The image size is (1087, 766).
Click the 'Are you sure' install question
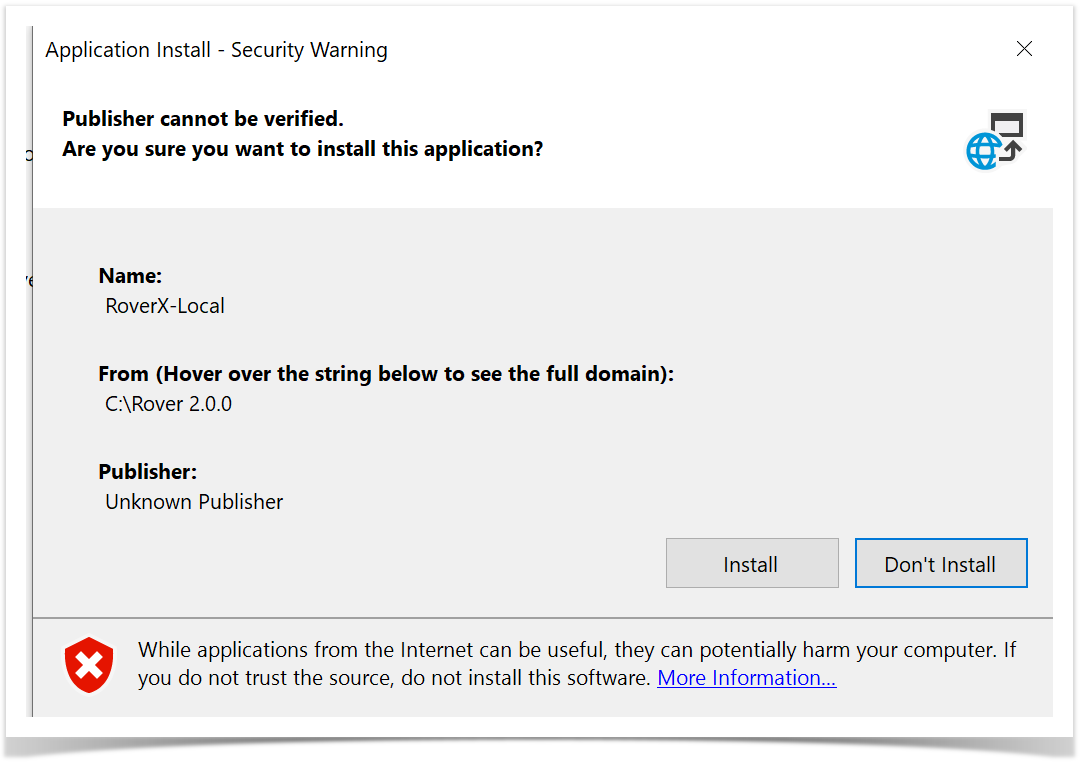pos(303,149)
